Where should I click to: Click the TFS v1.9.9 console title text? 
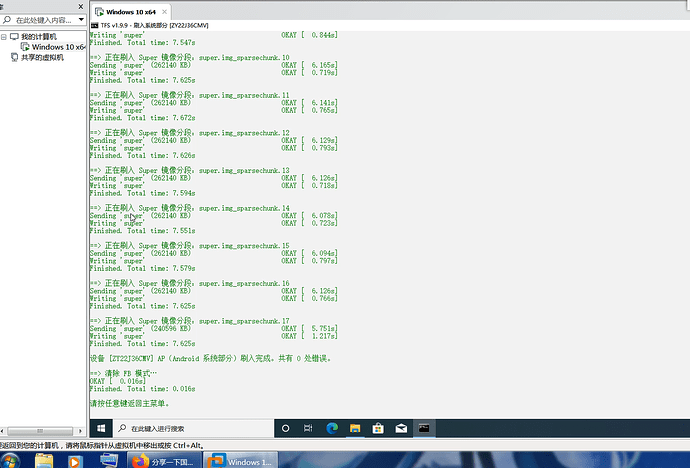coord(154,26)
